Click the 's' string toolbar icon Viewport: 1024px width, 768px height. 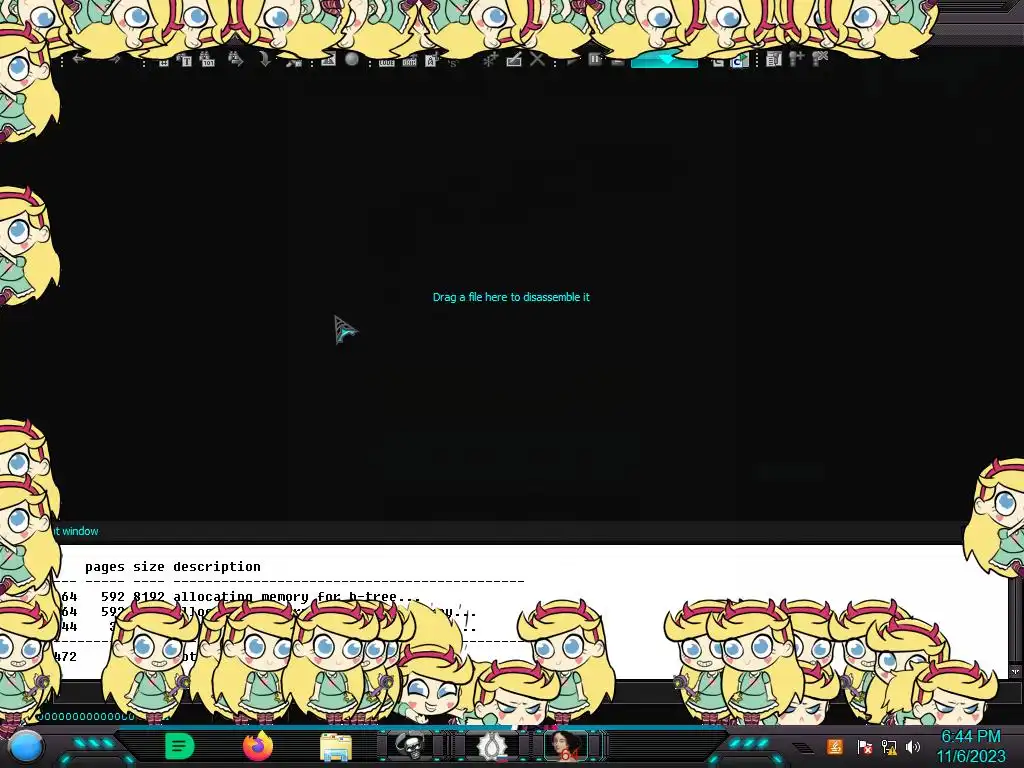coord(453,63)
